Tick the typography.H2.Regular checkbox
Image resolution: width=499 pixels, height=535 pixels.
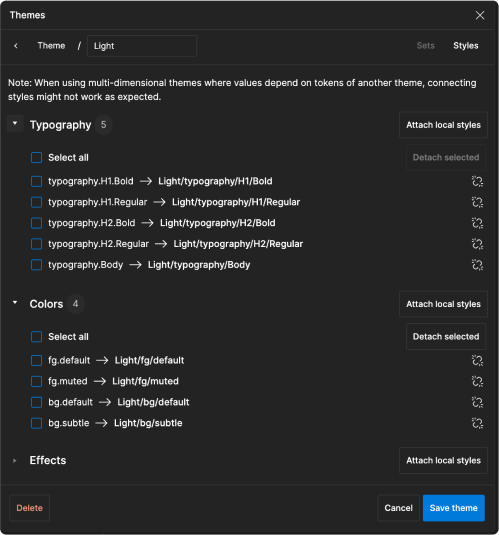37,244
